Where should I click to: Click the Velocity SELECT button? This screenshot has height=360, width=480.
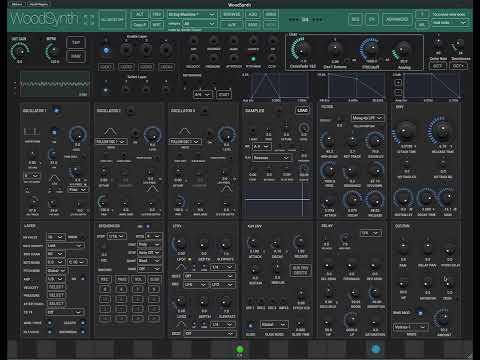(56, 287)
